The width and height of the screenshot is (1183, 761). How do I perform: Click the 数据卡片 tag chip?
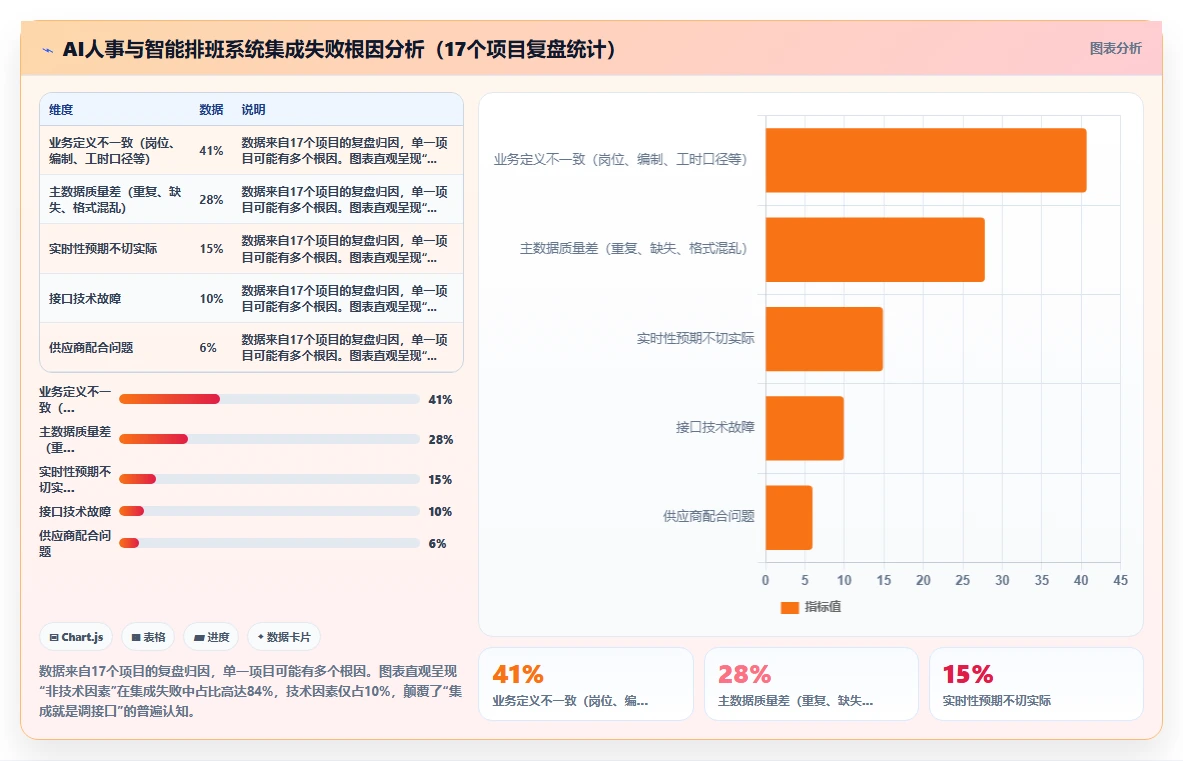284,637
